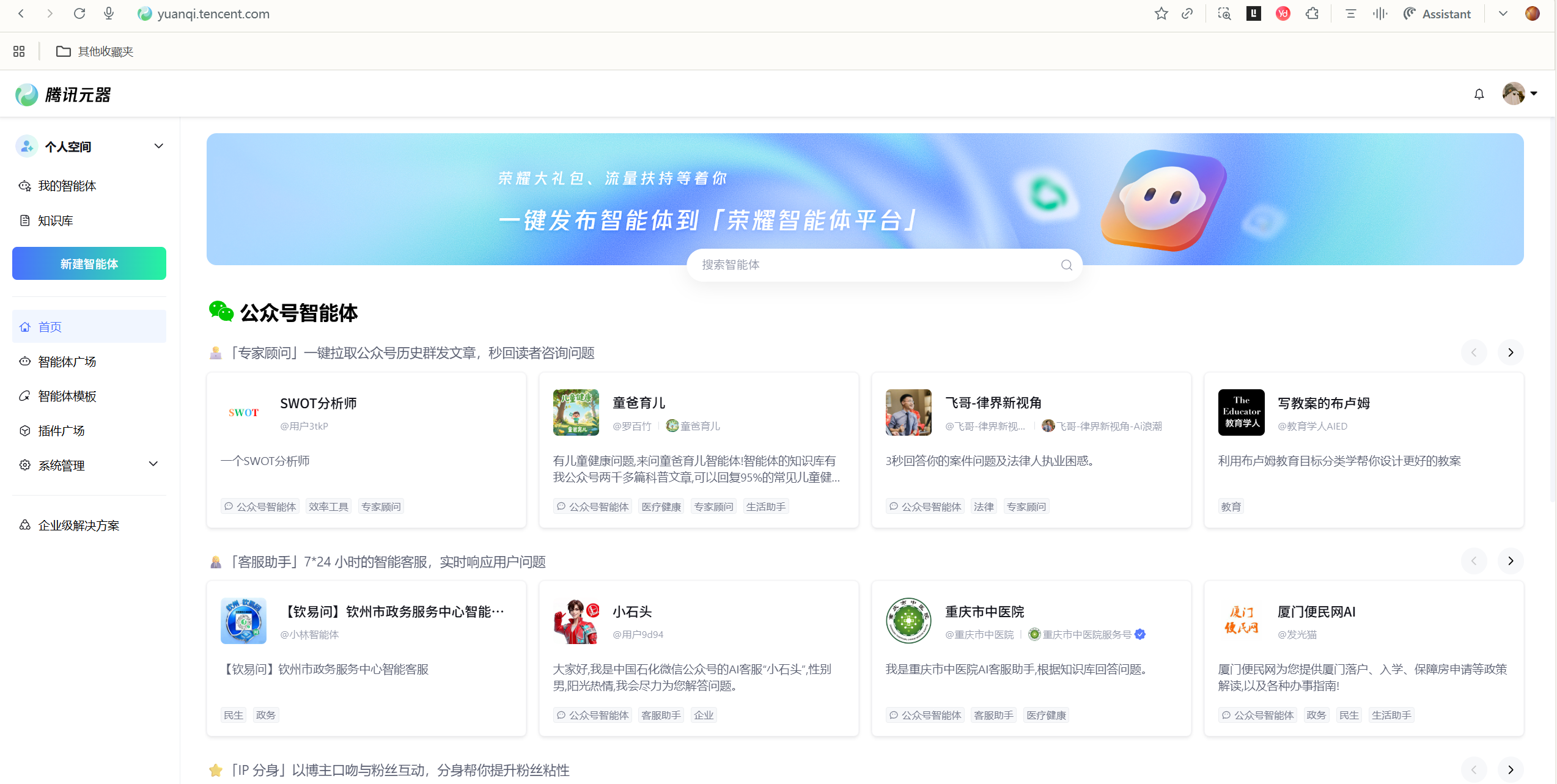Click the 新建智能体 button
The height and width of the screenshot is (784, 1557).
(x=89, y=263)
